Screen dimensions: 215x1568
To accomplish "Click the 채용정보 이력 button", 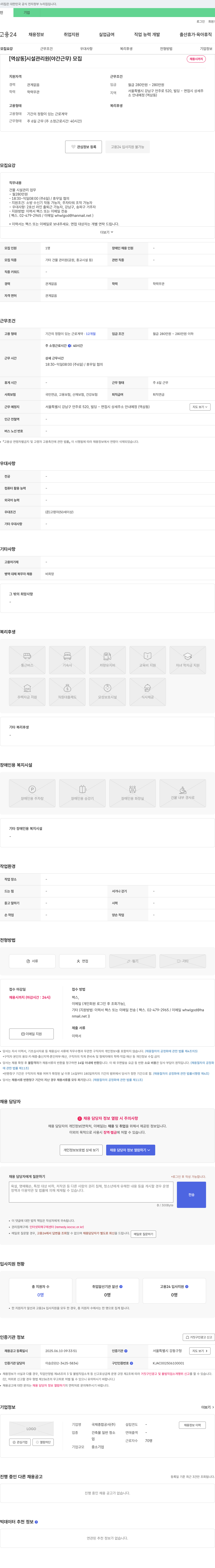I will [193, 1425].
